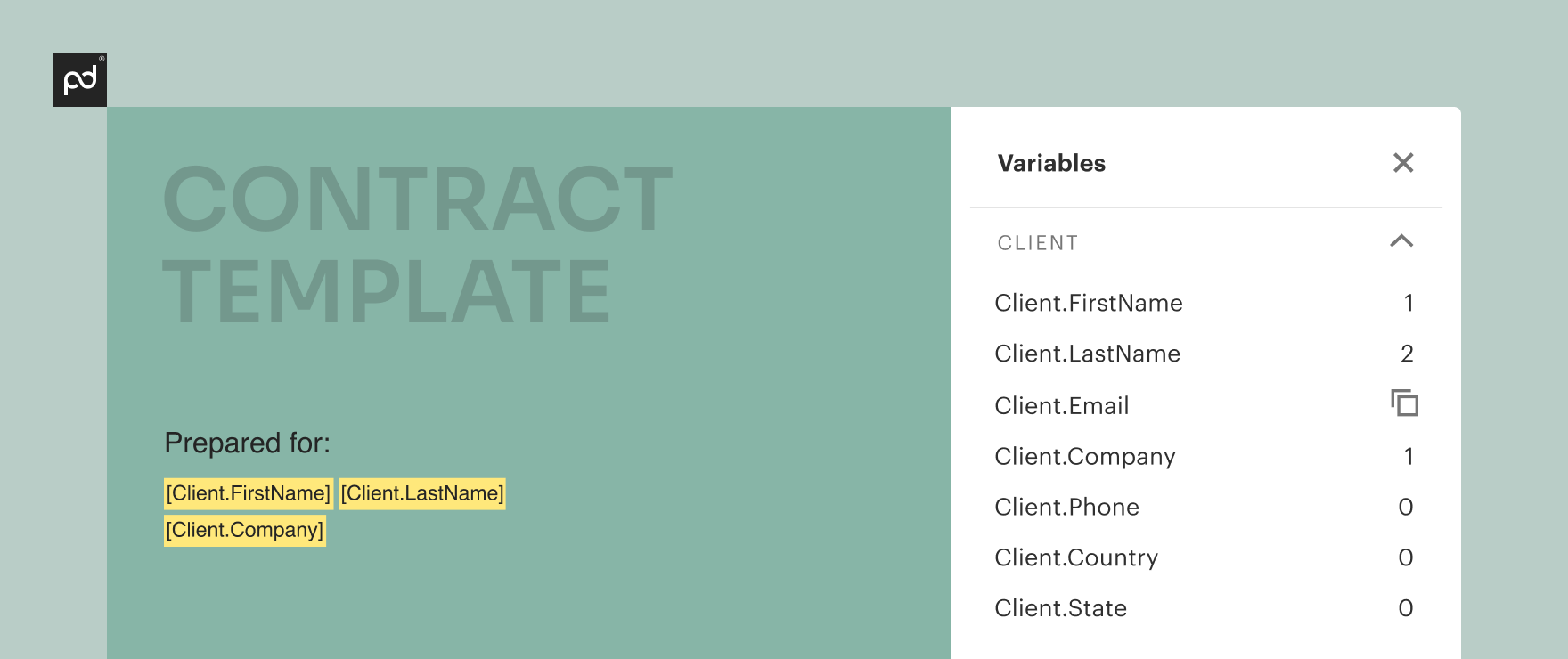Select the Client.Country variable
This screenshot has height=659, width=1568.
click(1205, 557)
